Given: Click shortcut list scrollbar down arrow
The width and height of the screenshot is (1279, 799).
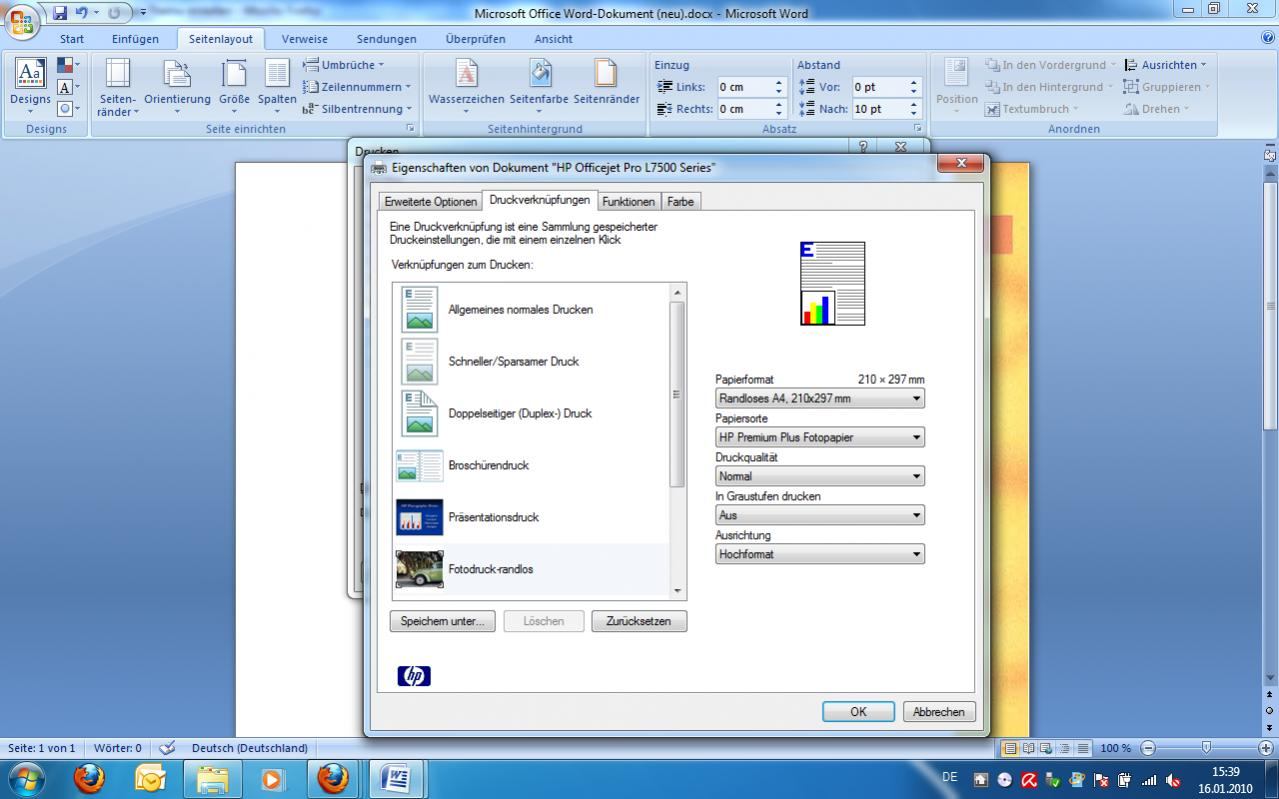Looking at the screenshot, I should pyautogui.click(x=677, y=591).
